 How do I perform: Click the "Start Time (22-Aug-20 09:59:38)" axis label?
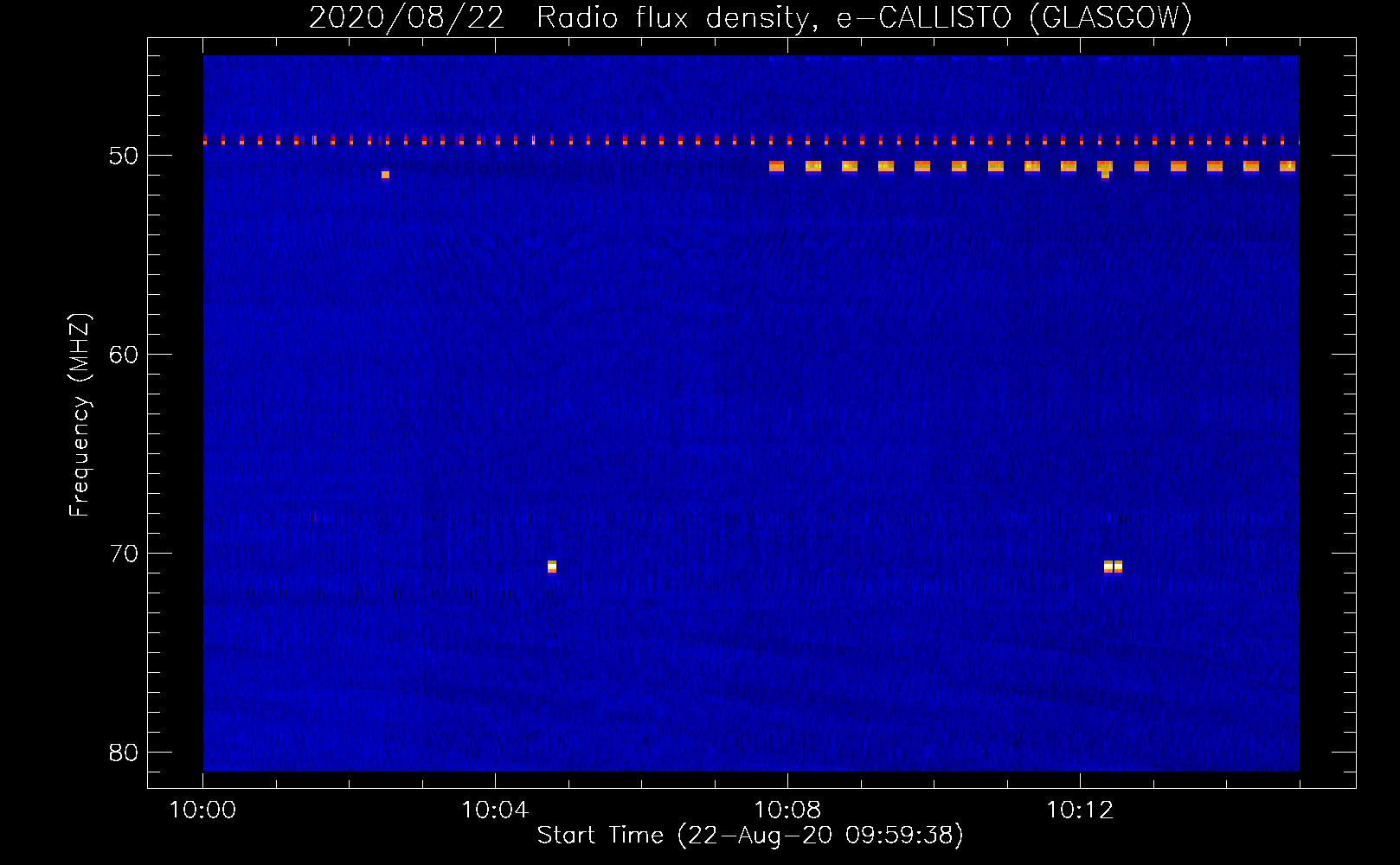750,836
